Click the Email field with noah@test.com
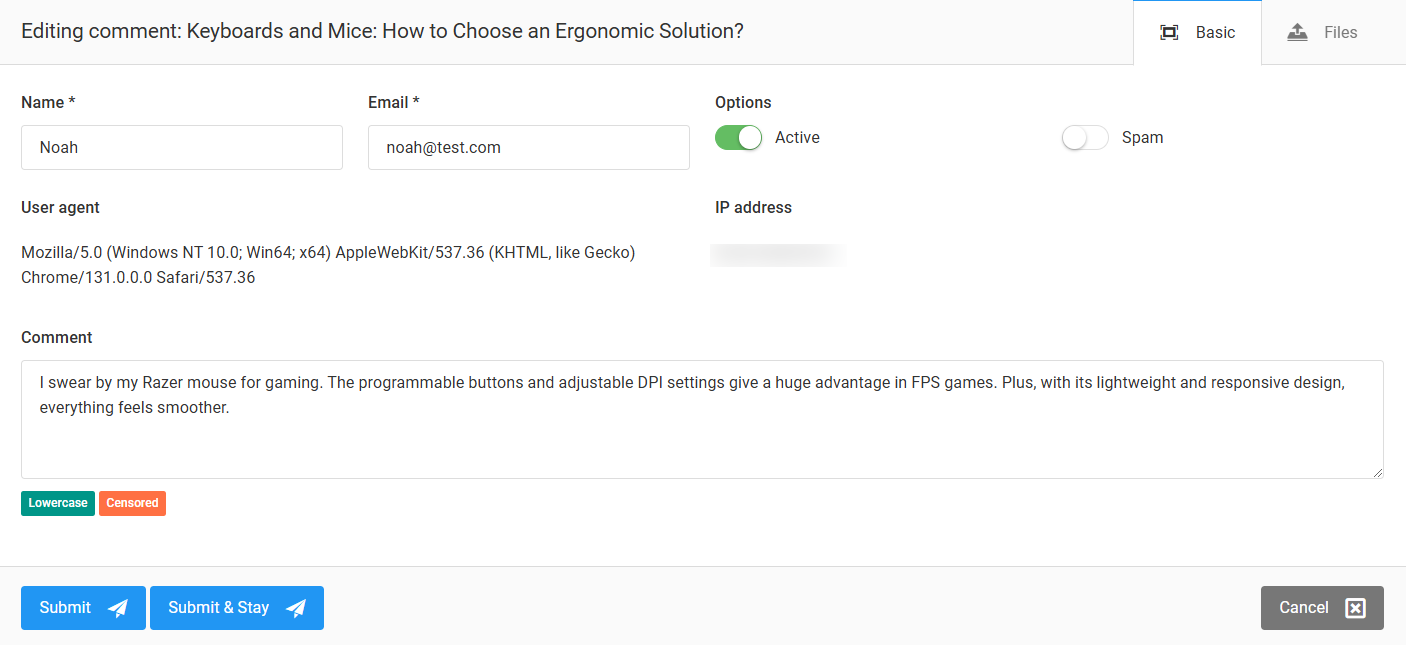The height and width of the screenshot is (645, 1406). [x=529, y=147]
